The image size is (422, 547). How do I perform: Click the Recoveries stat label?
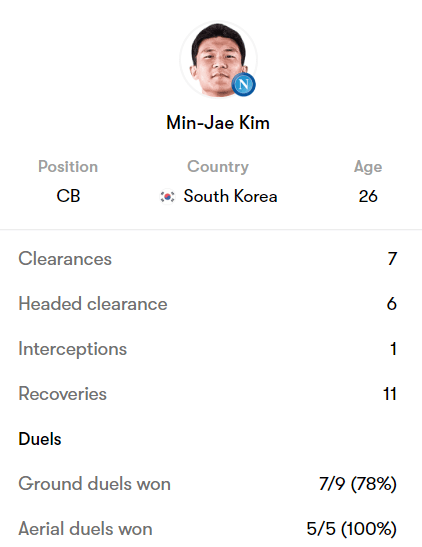(62, 394)
